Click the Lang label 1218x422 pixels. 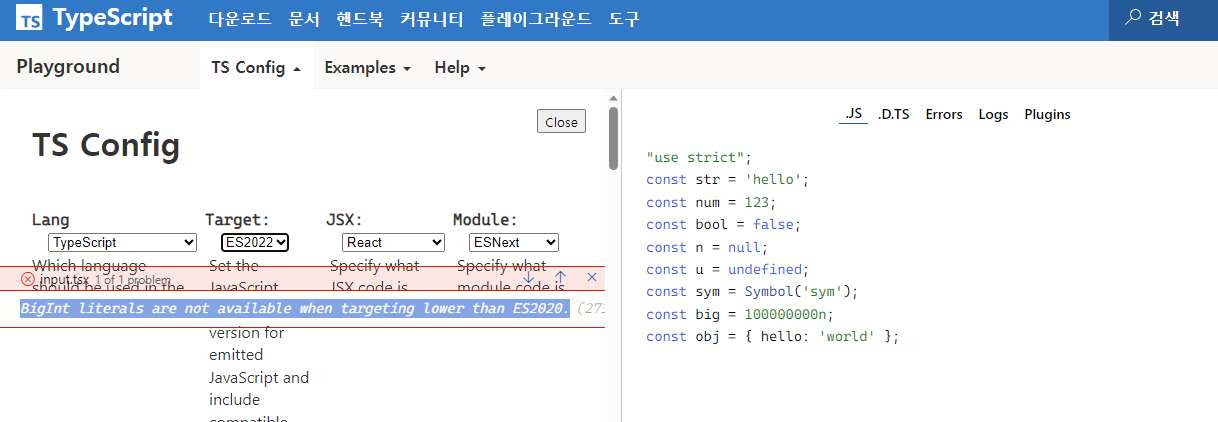pyautogui.click(x=51, y=219)
